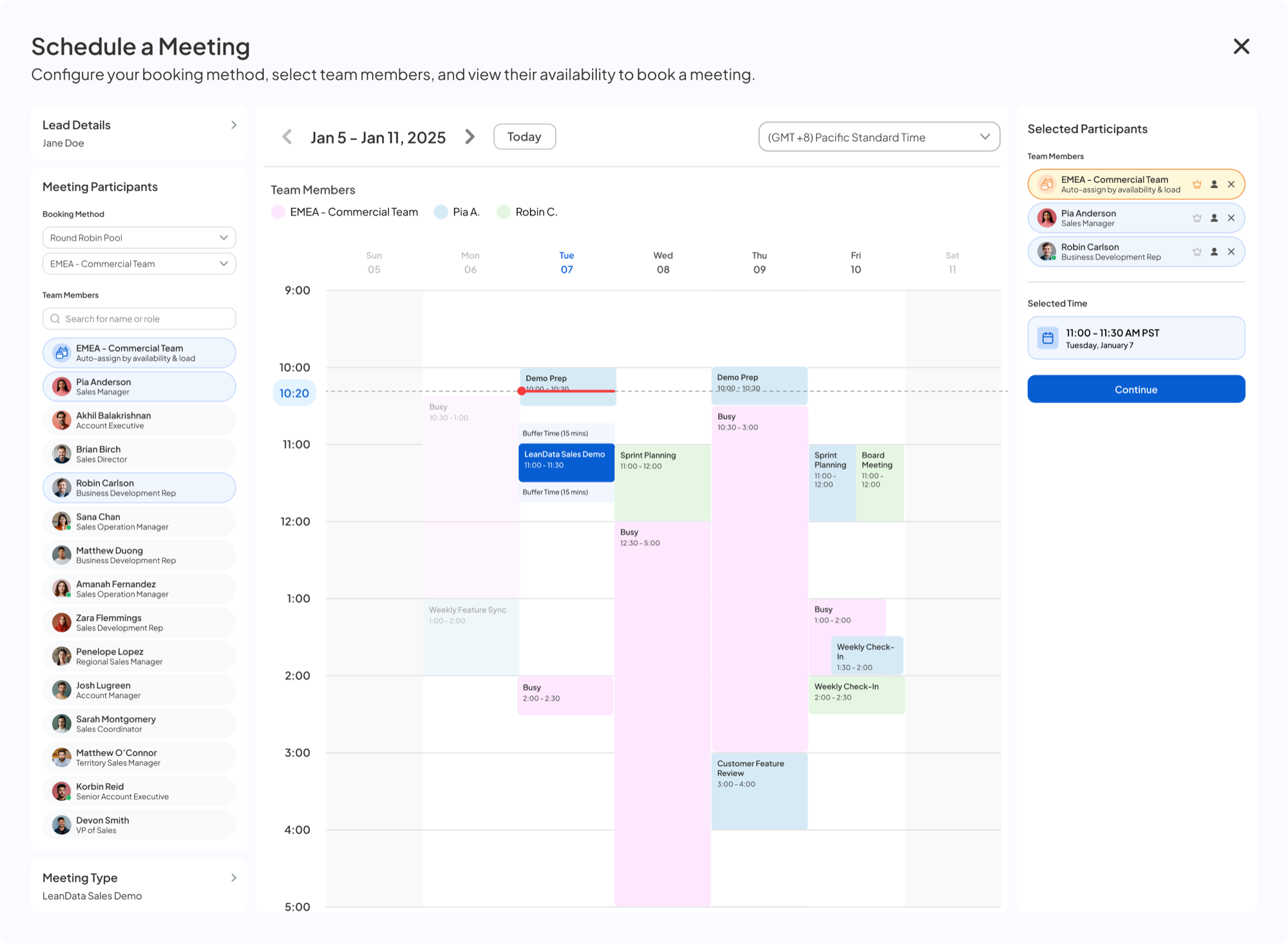
Task: Click EMEA - Commercial Team pink legend swatch
Action: tap(278, 212)
